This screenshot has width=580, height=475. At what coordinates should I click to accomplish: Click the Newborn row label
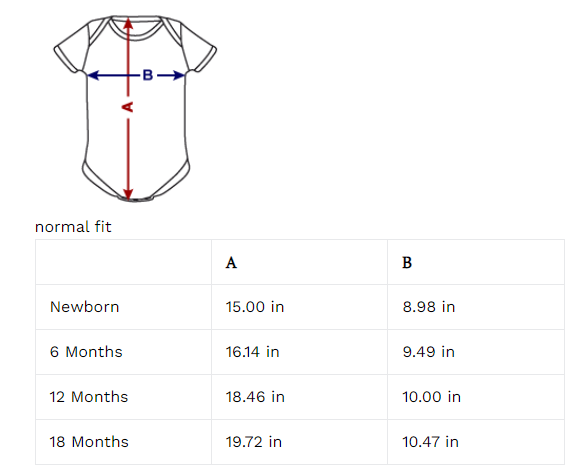tap(84, 307)
